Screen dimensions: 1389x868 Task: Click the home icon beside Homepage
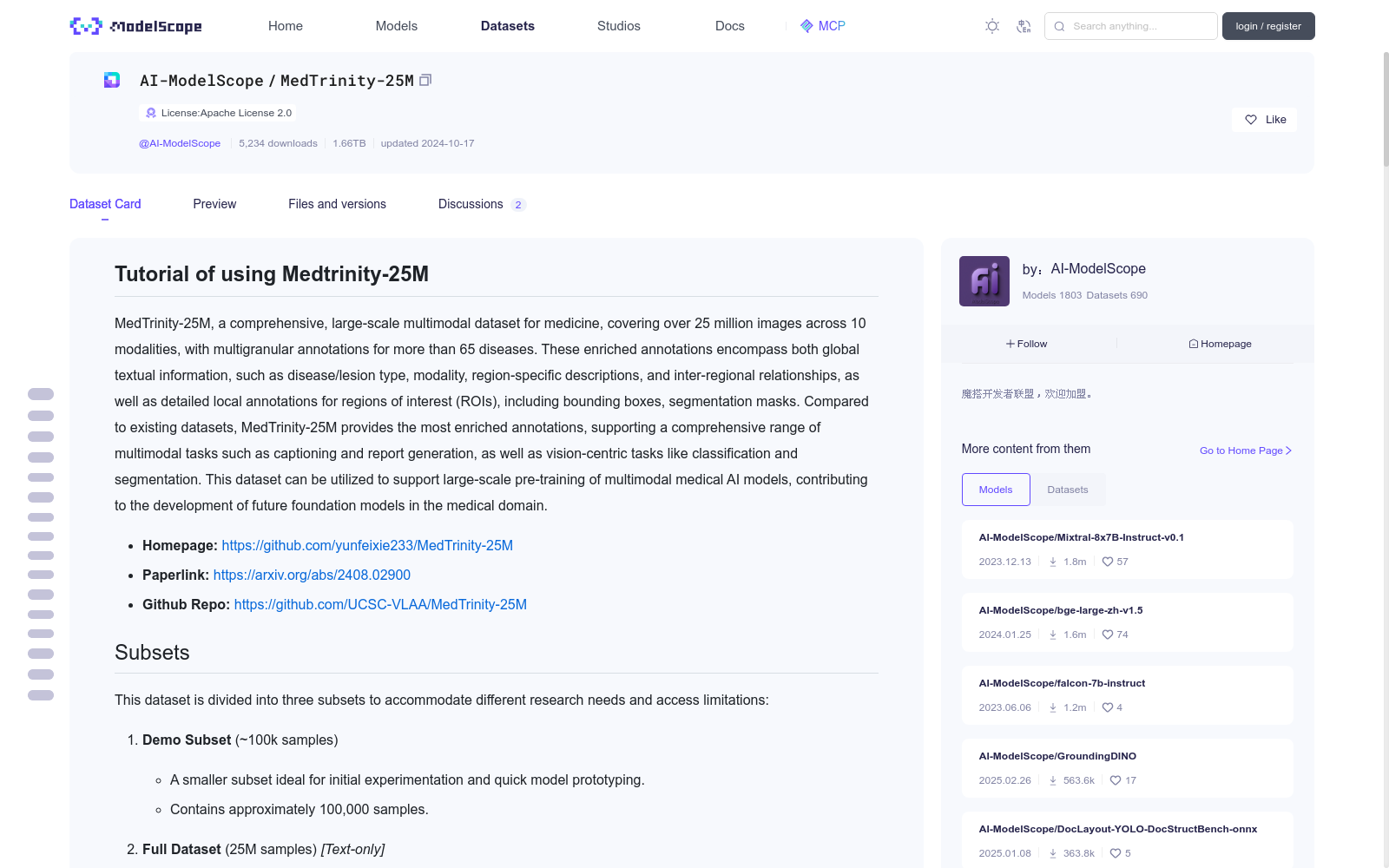(1194, 344)
